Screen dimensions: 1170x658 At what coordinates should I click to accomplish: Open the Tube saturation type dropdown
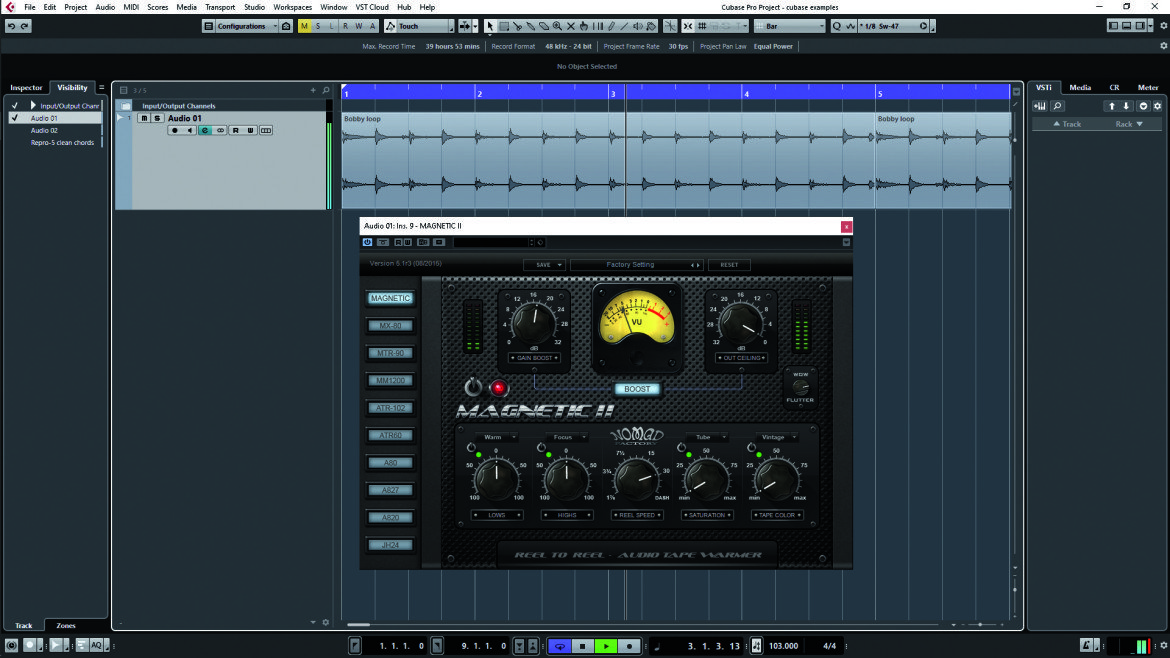[707, 437]
